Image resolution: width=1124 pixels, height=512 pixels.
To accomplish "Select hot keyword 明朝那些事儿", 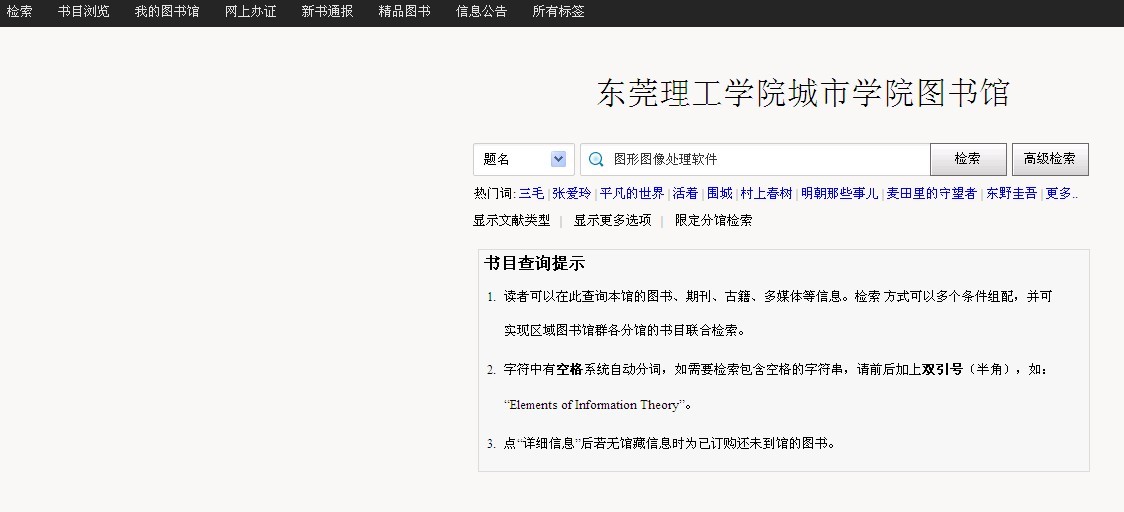I will pos(839,194).
